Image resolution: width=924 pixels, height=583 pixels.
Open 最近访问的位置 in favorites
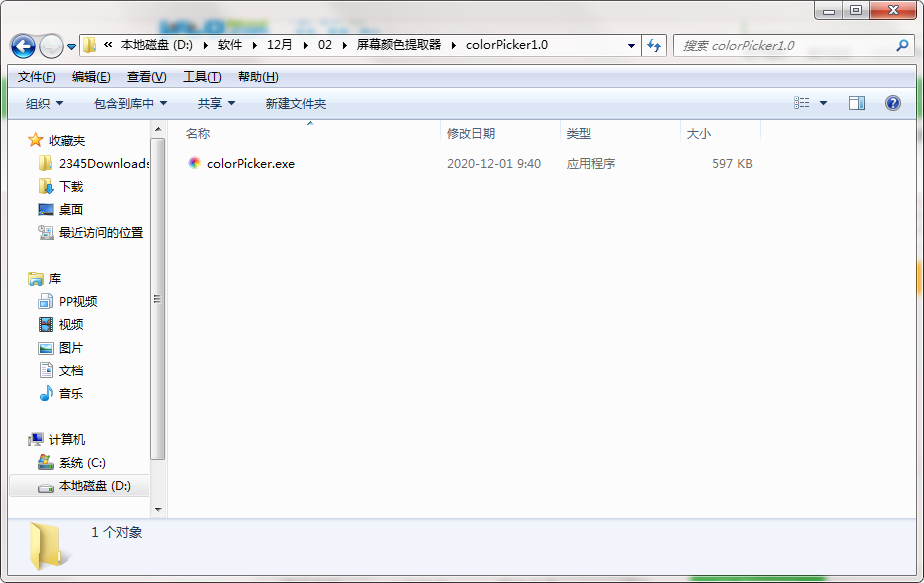click(101, 232)
